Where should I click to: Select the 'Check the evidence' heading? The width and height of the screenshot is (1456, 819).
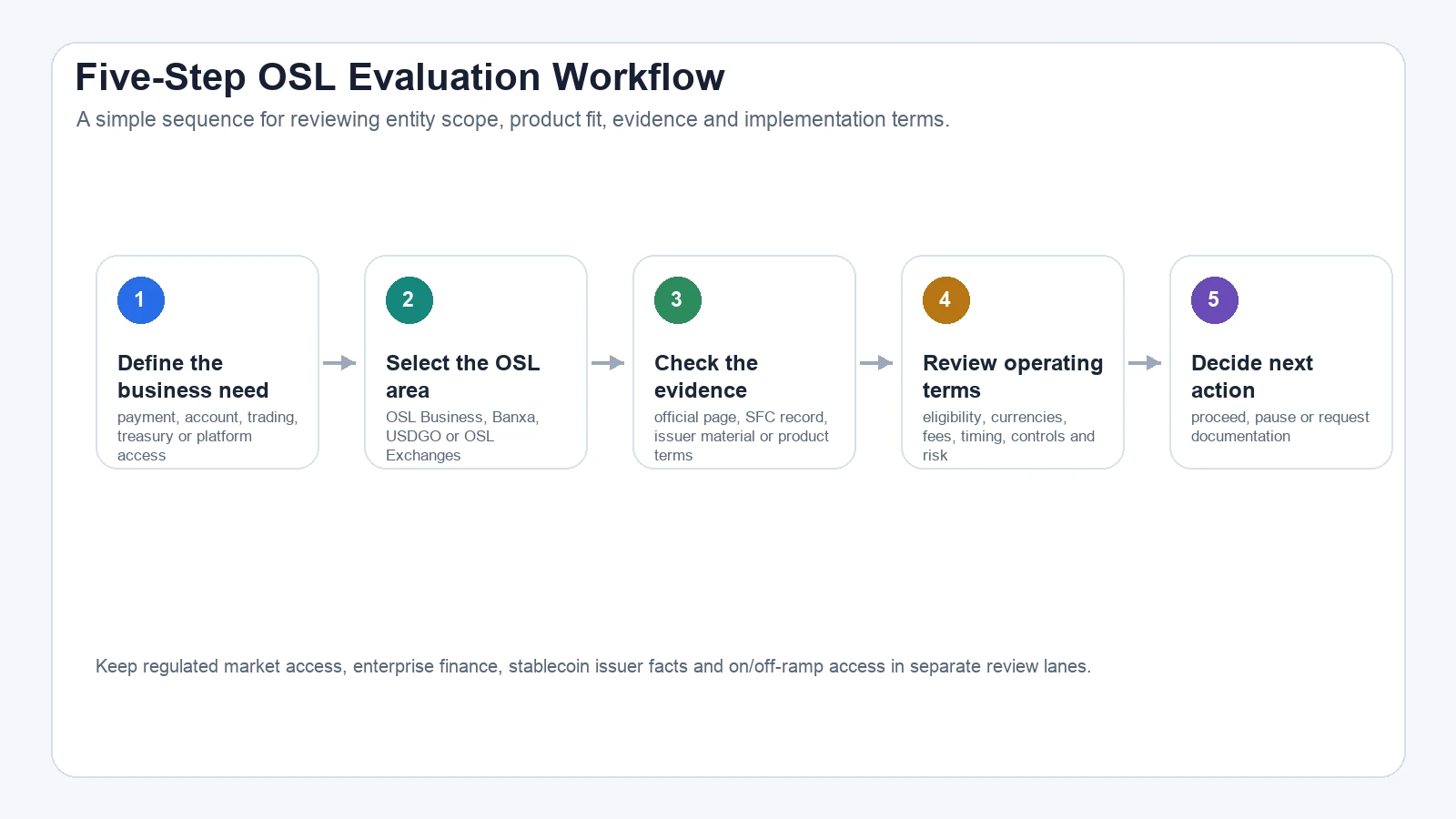pyautogui.click(x=706, y=377)
